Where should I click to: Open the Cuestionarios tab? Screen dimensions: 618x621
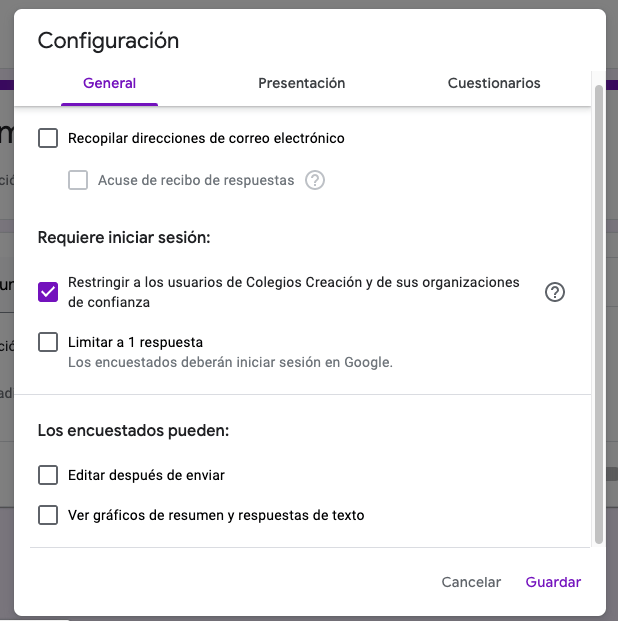click(494, 84)
